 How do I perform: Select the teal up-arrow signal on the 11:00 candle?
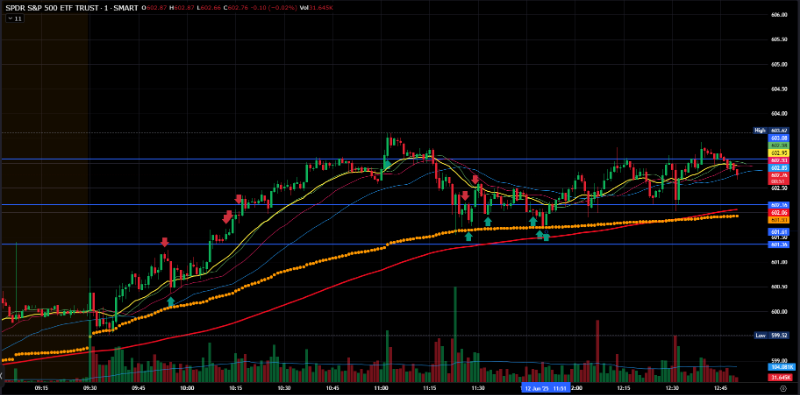tap(387, 164)
